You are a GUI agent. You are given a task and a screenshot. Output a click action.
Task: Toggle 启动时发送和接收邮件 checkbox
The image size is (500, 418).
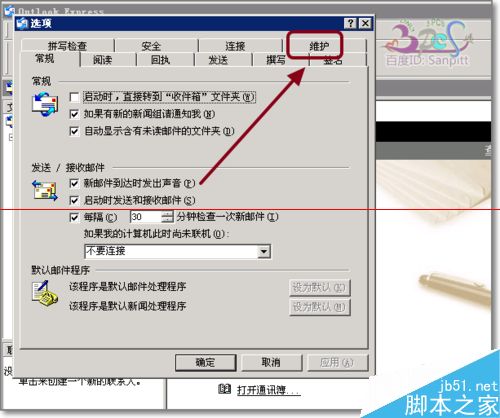pos(74,200)
